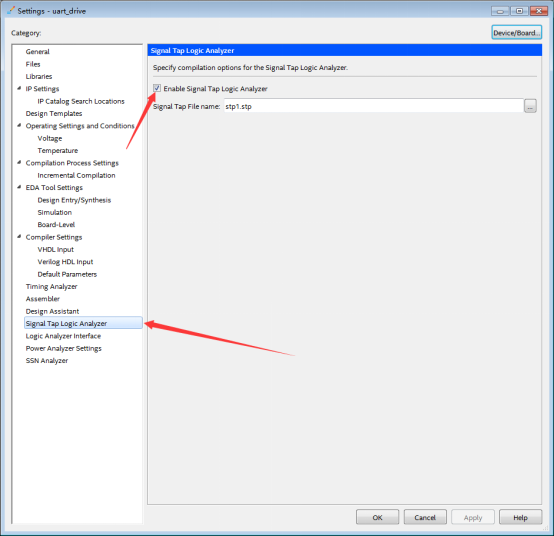Open the Logic Analyzer Interface category
Screen dimensions: 554x536
[x=63, y=336]
